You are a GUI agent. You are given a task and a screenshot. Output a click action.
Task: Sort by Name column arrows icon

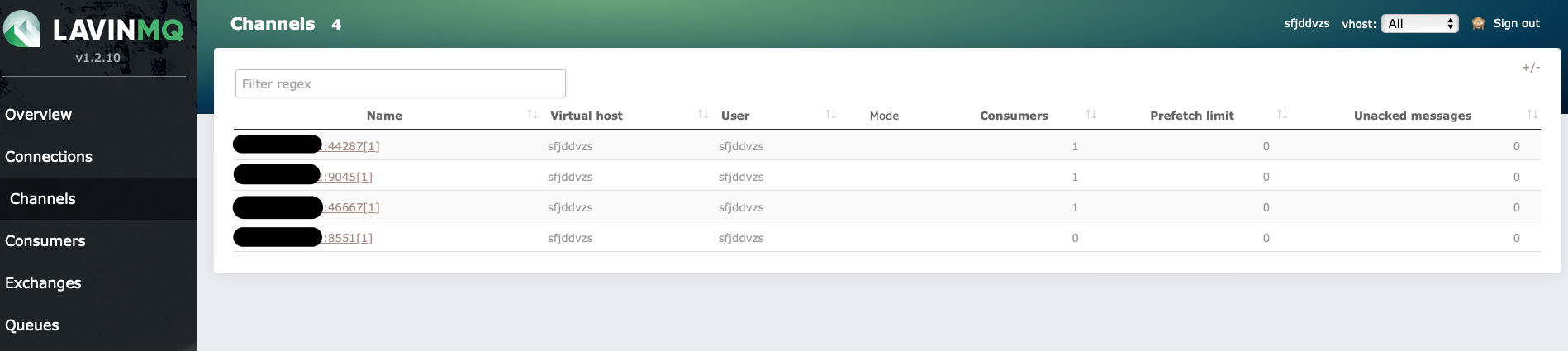coord(532,114)
